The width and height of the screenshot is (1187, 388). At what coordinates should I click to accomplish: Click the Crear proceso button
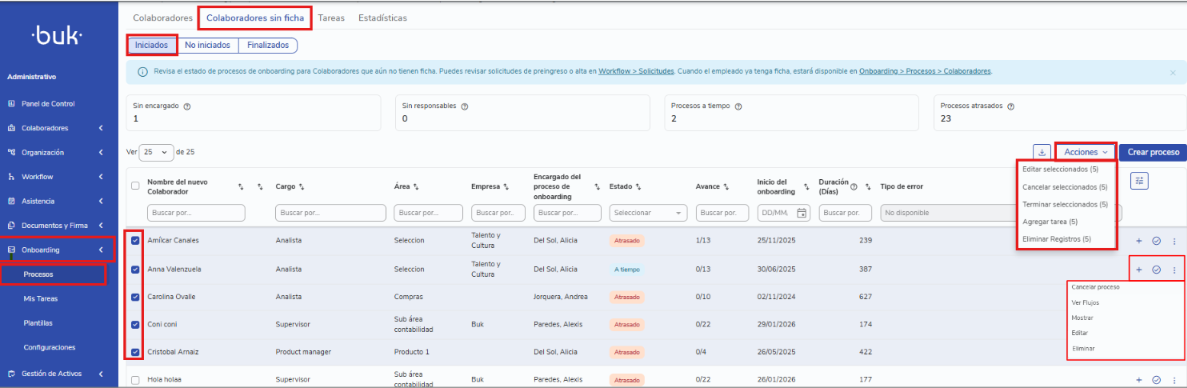pos(1153,152)
